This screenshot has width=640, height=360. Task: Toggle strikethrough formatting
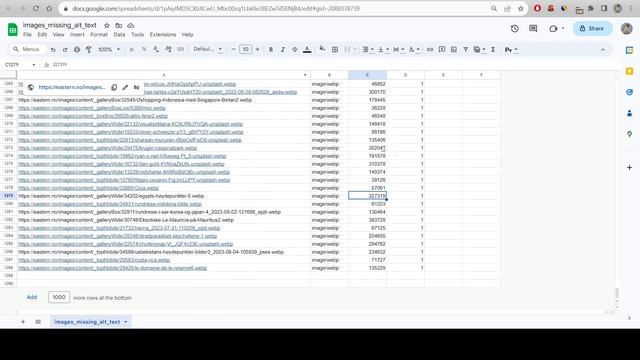(295, 49)
